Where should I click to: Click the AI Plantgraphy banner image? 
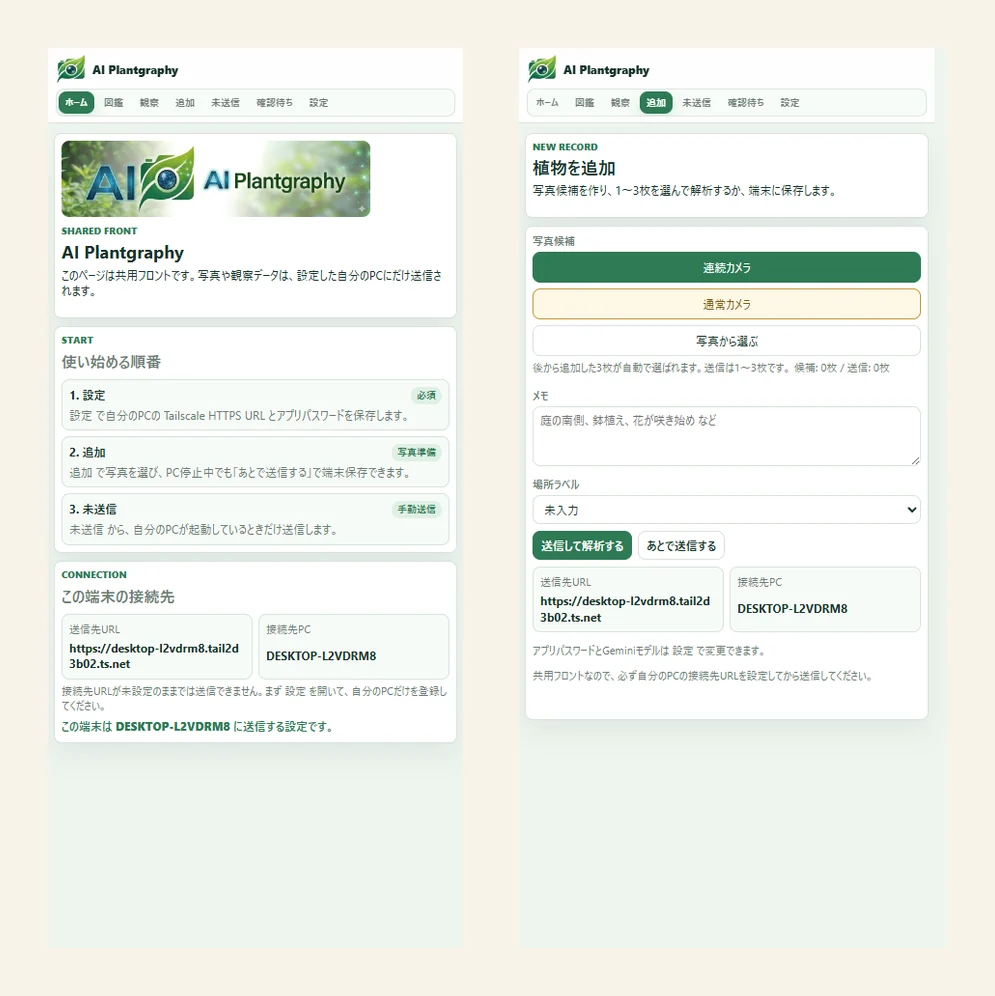coord(215,178)
